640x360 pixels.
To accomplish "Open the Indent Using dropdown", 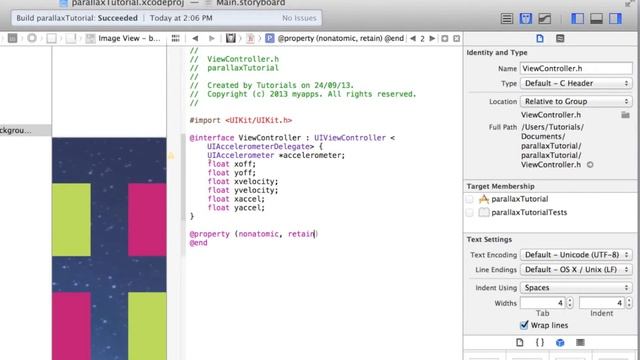I will tap(576, 288).
